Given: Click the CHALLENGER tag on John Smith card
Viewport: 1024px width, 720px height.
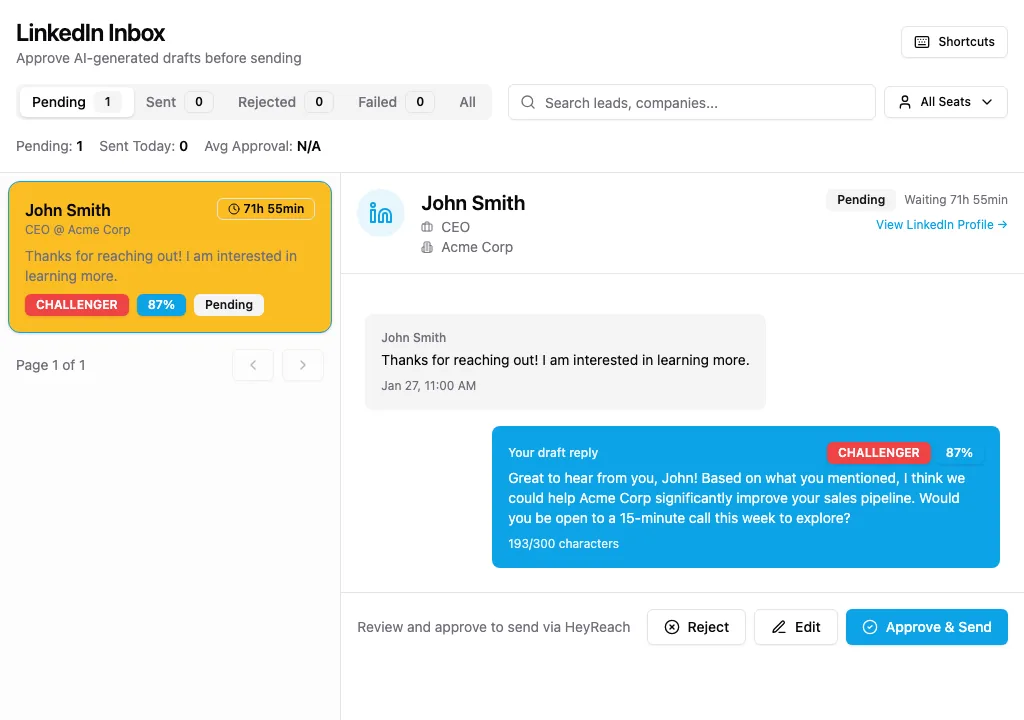Looking at the screenshot, I should pos(76,304).
